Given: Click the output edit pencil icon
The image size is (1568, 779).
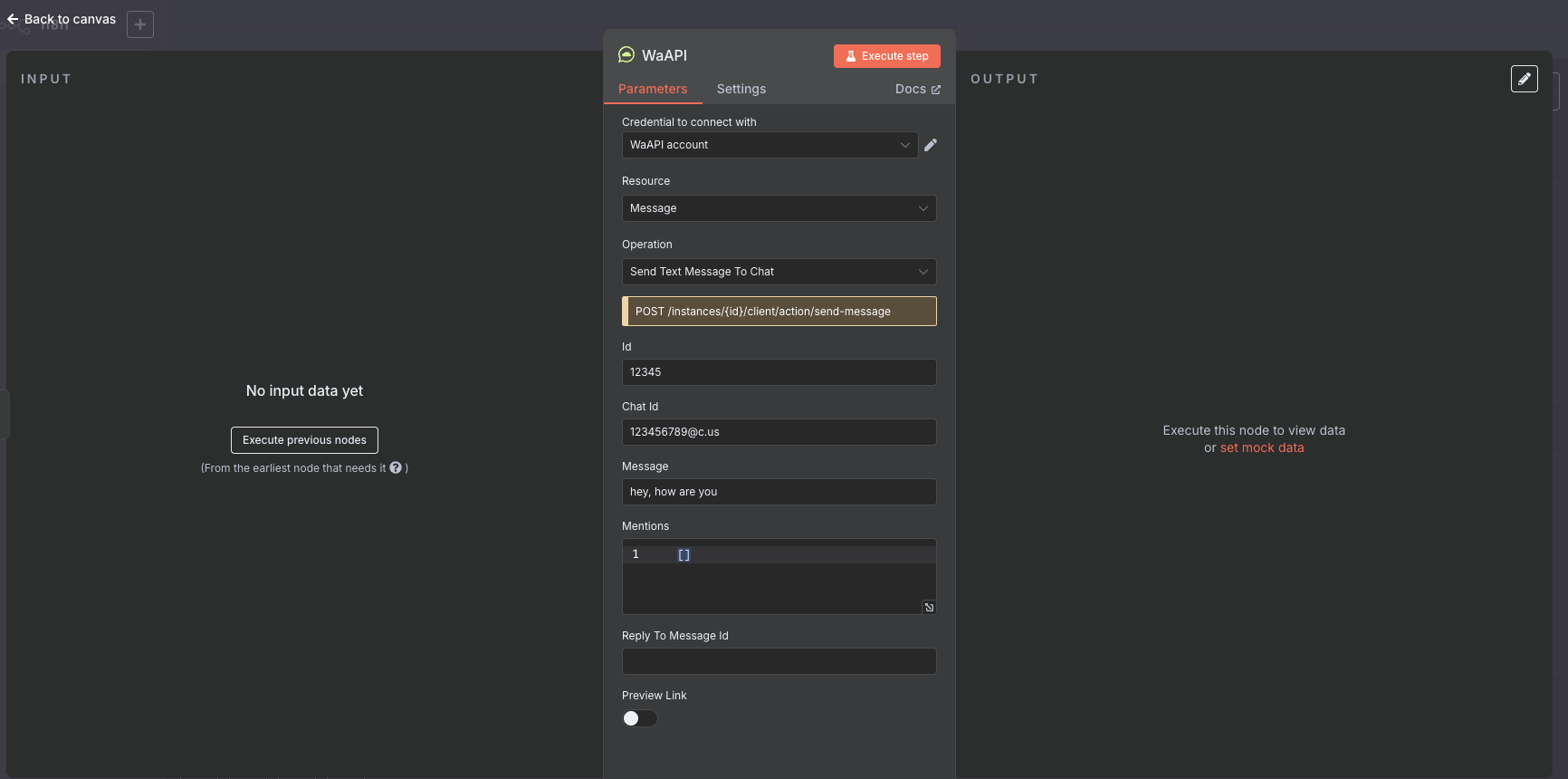Looking at the screenshot, I should point(1525,79).
